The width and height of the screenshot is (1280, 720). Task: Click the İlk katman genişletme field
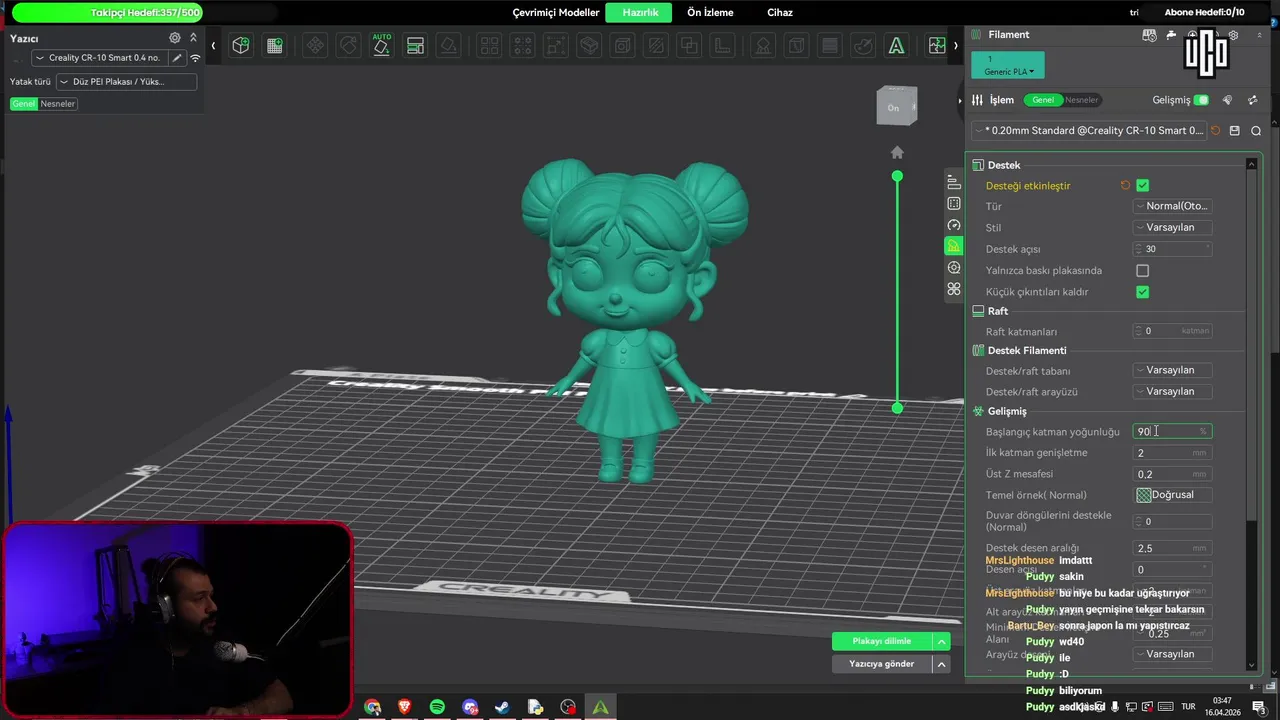pos(1173,453)
